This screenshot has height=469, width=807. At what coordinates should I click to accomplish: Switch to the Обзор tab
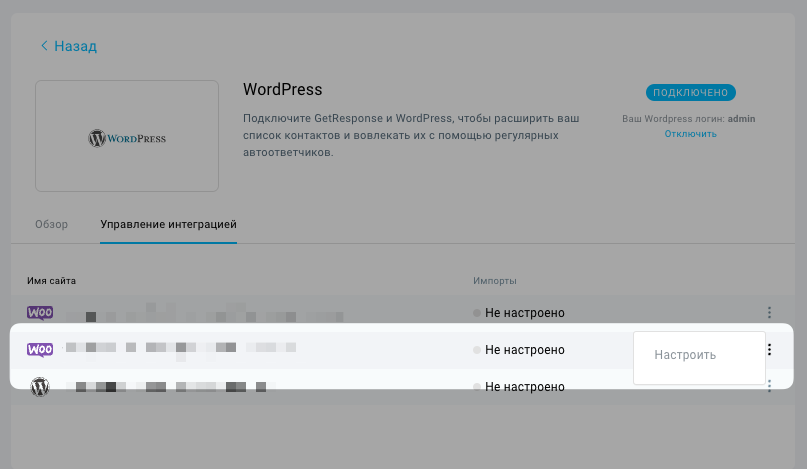51,224
